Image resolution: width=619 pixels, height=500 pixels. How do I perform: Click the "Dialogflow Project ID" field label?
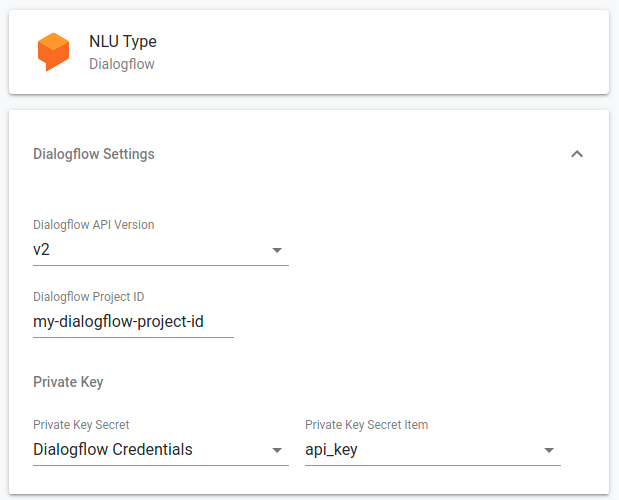click(89, 297)
